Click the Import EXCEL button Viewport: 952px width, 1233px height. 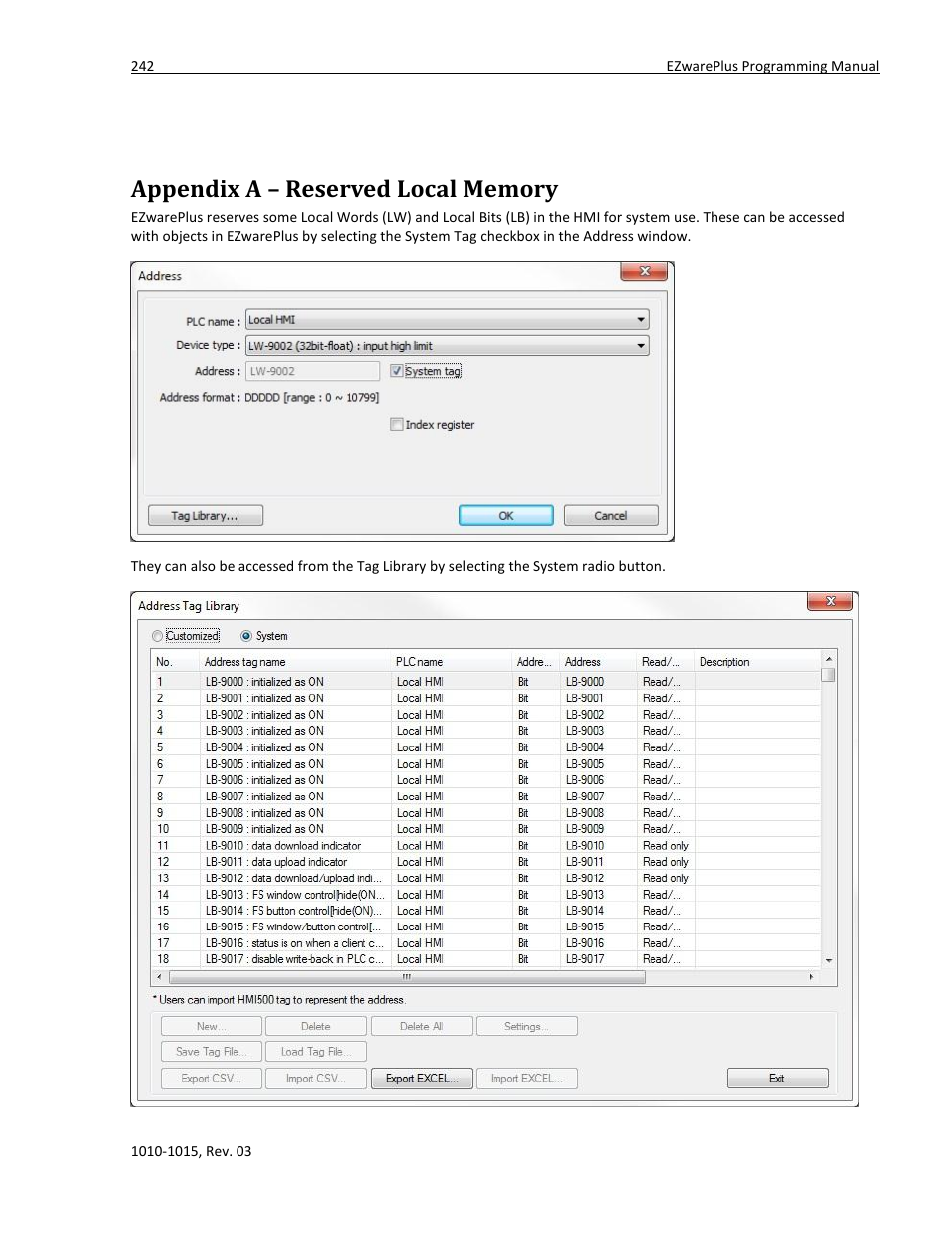click(527, 1079)
